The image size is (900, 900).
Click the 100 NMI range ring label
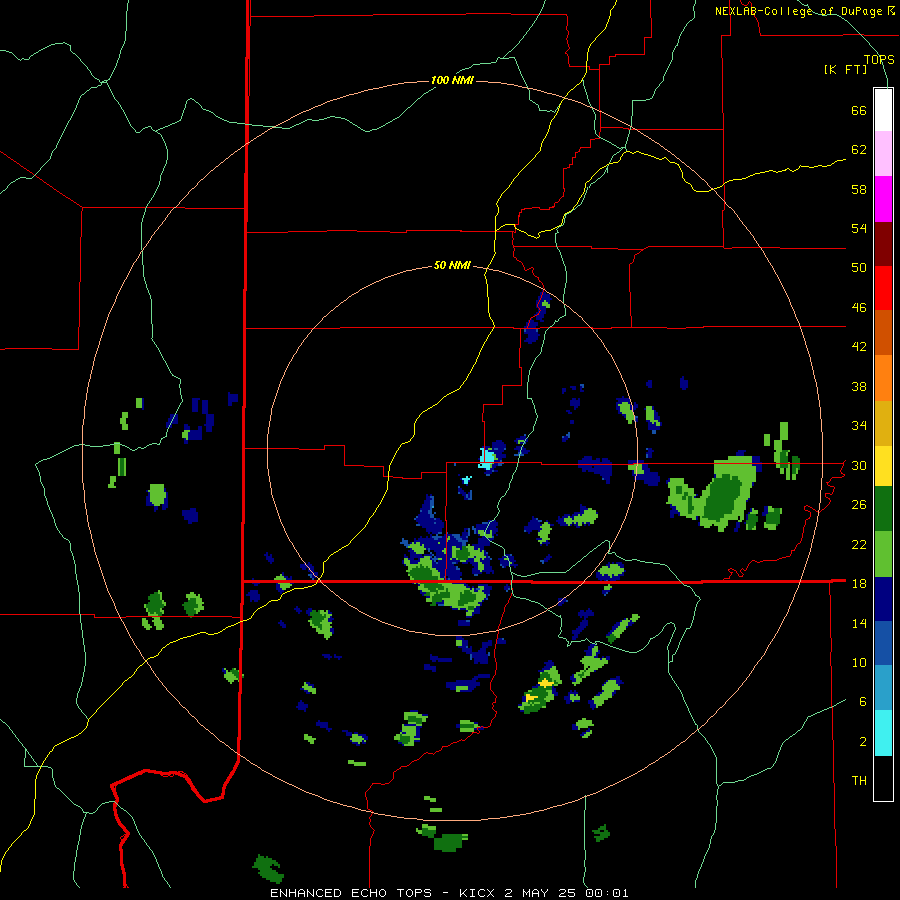452,80
